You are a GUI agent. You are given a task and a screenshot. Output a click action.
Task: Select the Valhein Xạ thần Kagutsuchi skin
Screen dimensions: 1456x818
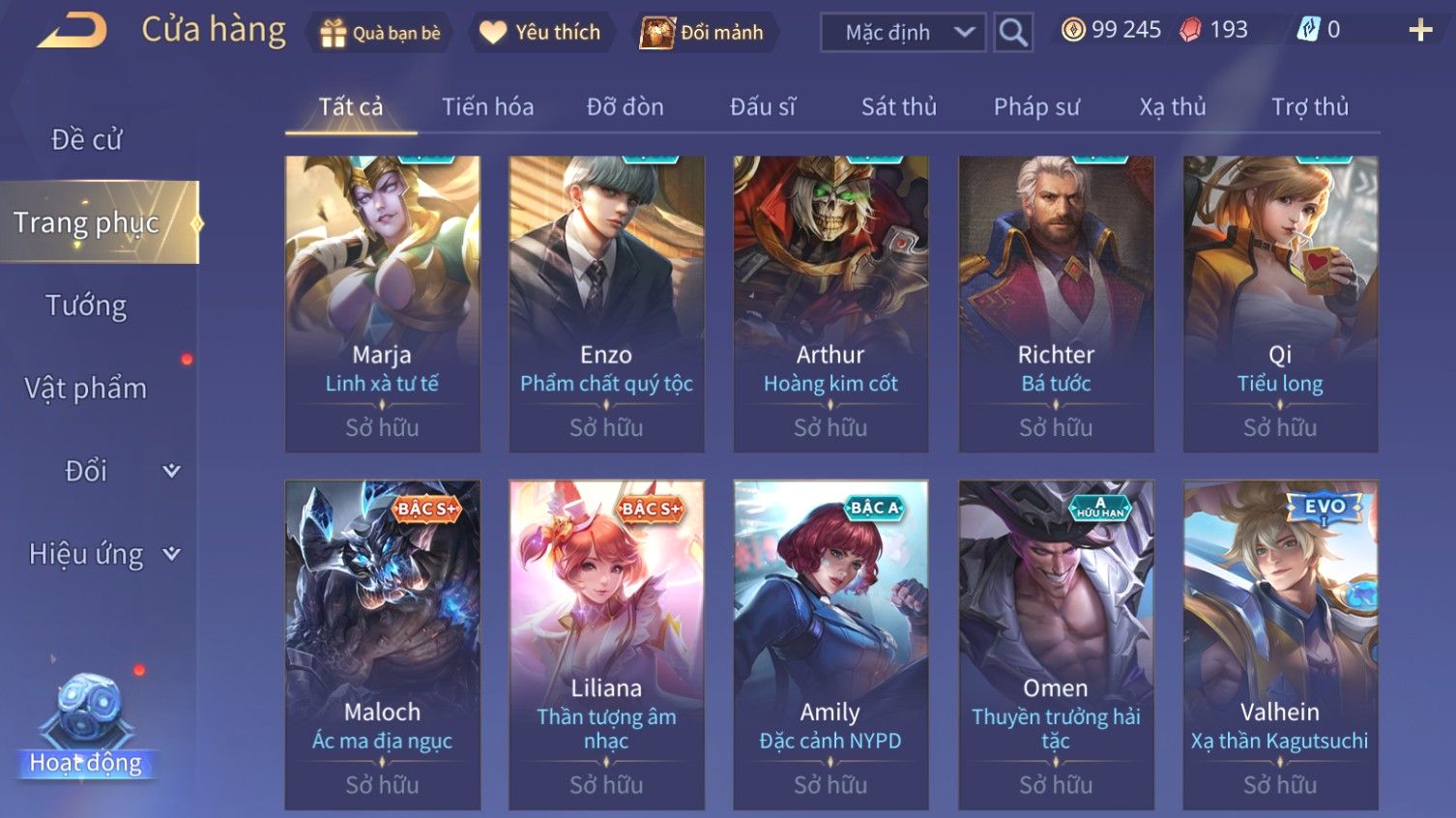(x=1280, y=645)
